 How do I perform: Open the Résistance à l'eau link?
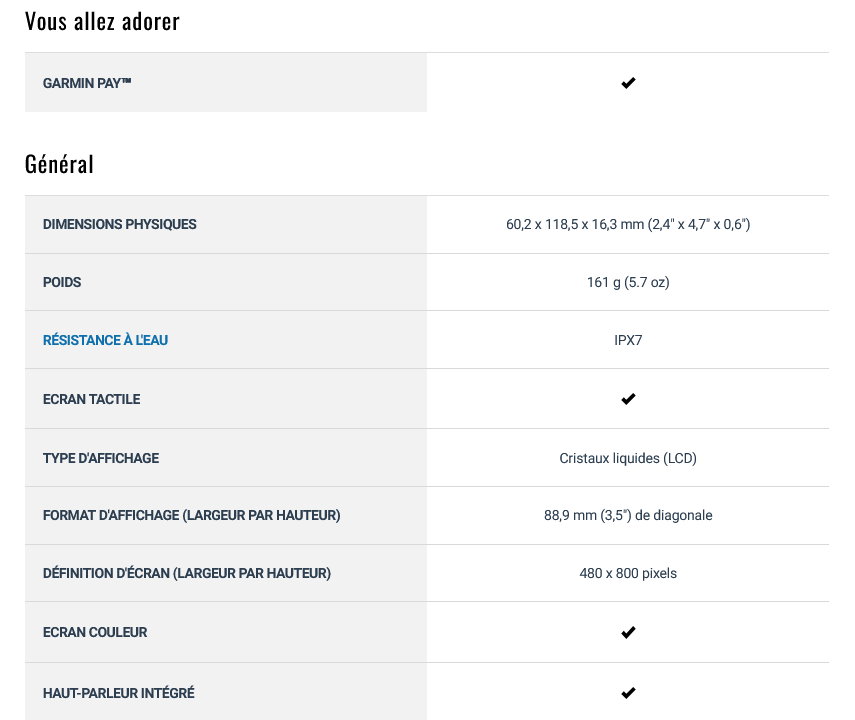click(x=105, y=340)
